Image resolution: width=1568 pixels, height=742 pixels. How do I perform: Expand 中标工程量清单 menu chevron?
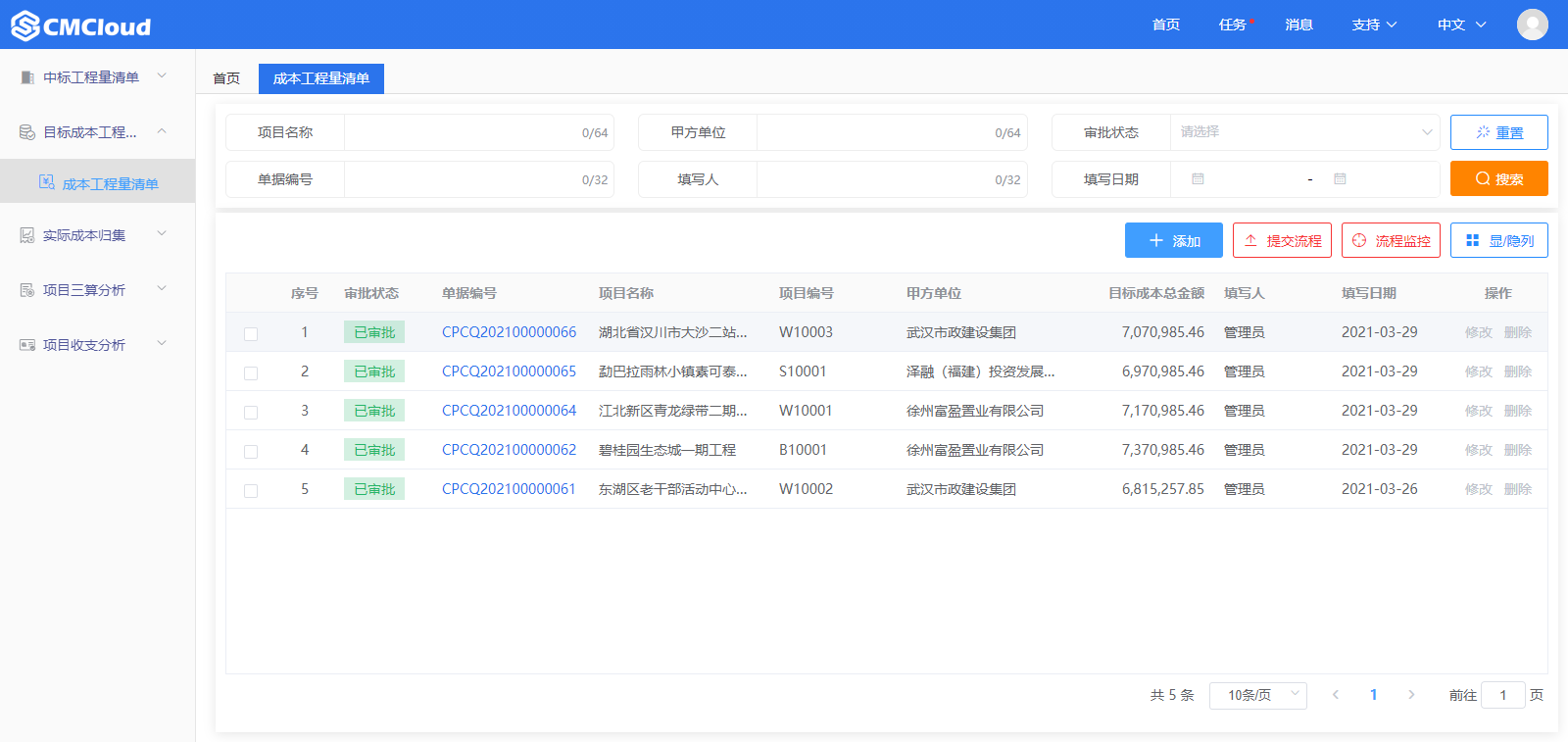(162, 75)
